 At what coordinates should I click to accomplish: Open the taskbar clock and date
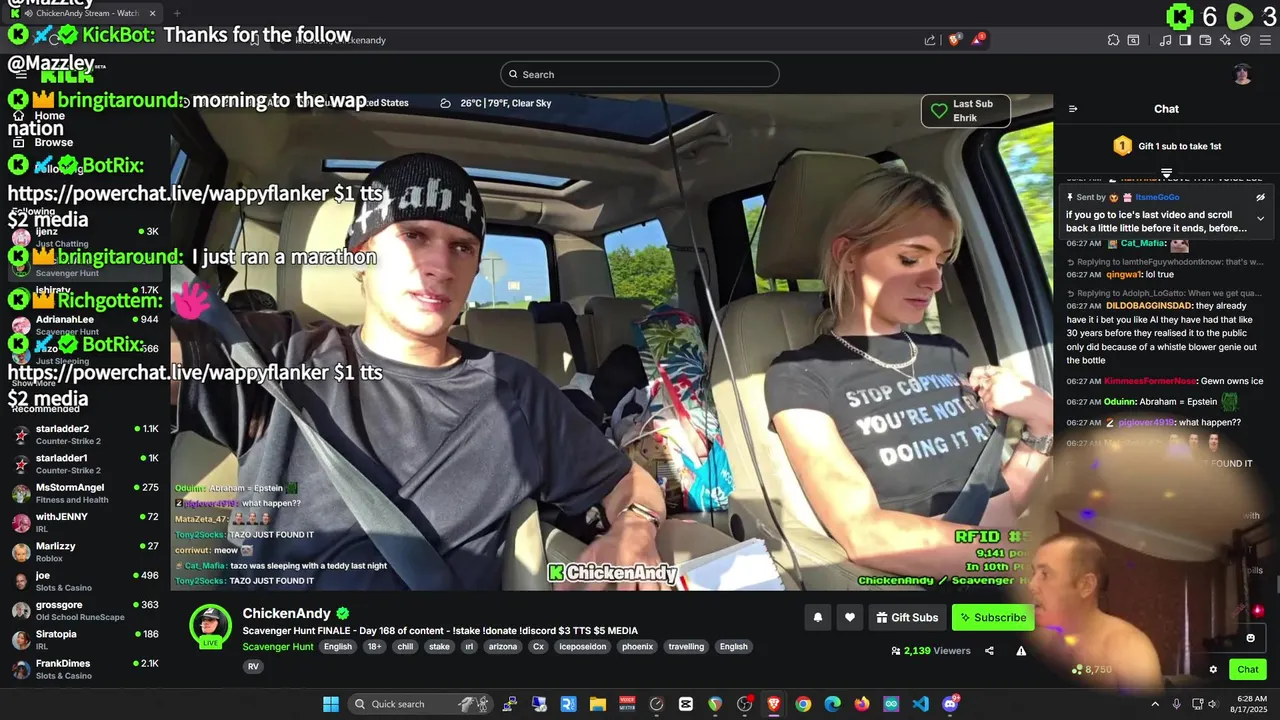(x=1251, y=704)
